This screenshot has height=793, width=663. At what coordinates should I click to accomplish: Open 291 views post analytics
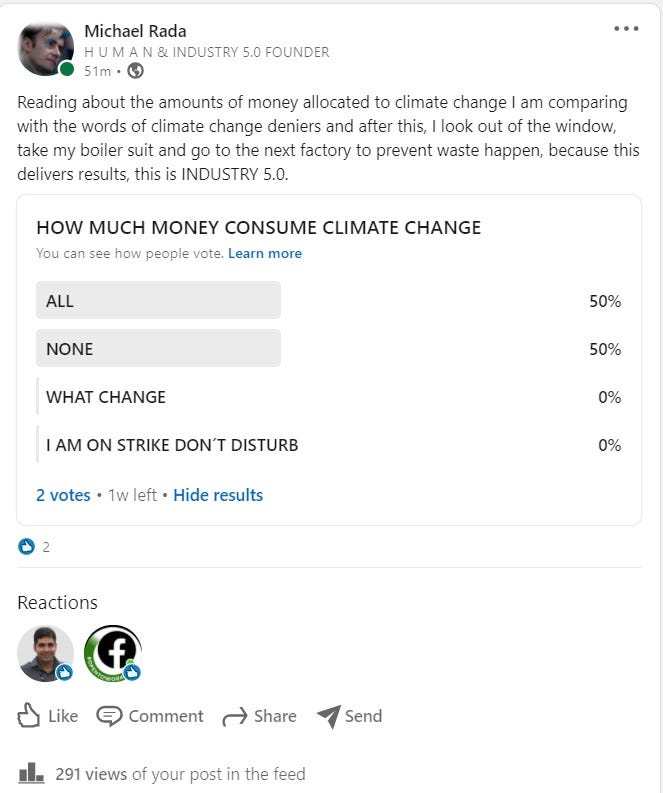click(x=180, y=774)
